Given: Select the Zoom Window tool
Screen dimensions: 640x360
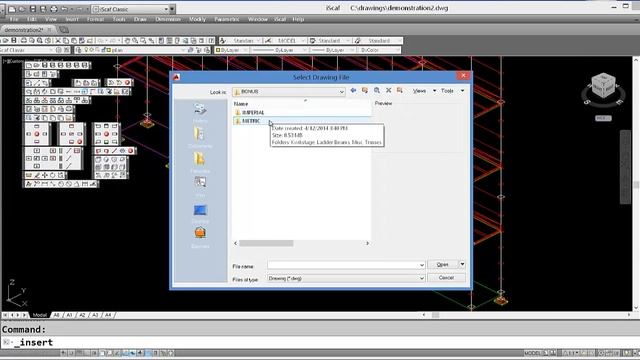Looking at the screenshot, I should coord(143,40).
